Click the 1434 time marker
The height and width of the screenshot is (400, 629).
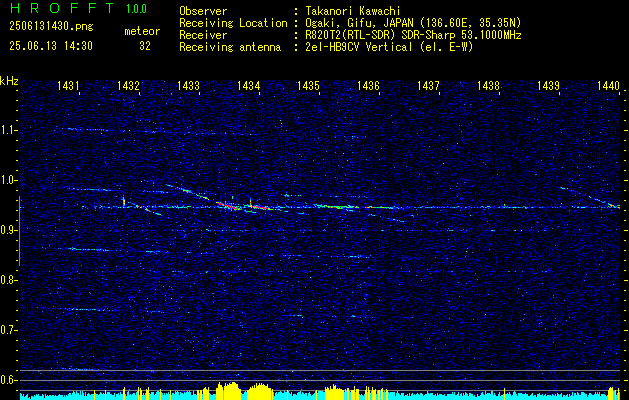click(248, 85)
